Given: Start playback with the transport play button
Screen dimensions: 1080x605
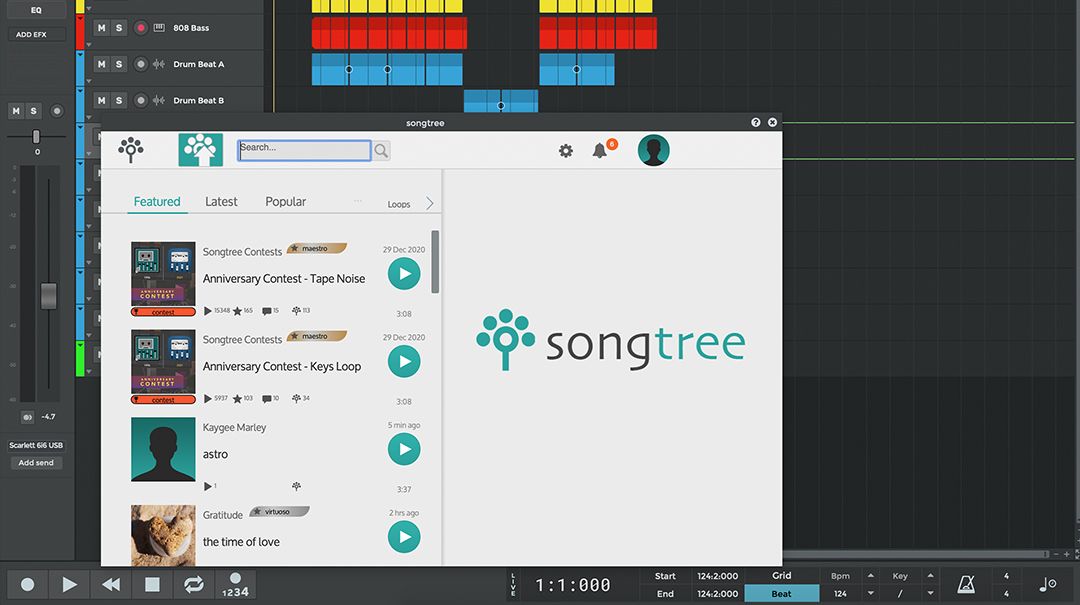Looking at the screenshot, I should (x=70, y=585).
